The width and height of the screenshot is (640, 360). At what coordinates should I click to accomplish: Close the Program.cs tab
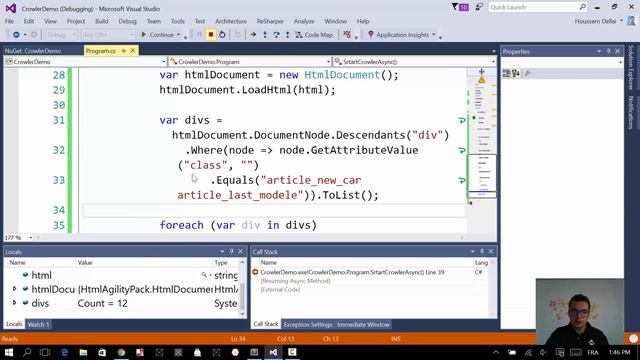[x=133, y=51]
